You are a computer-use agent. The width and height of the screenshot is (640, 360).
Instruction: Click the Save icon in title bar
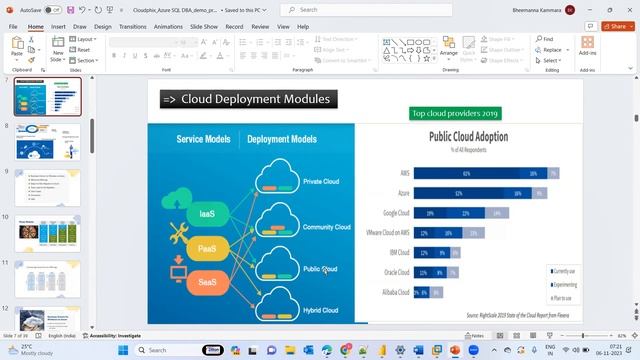[71, 10]
